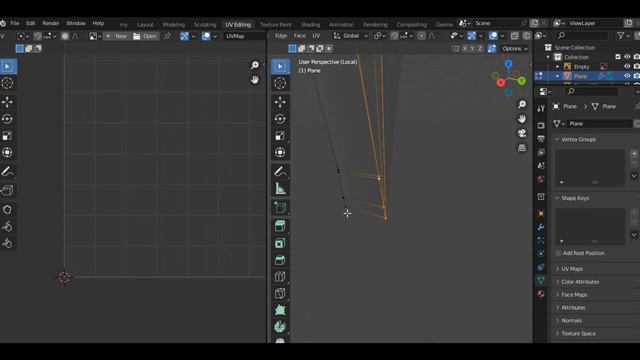Open the Edit menu
This screenshot has height=360, width=640.
click(x=31, y=23)
